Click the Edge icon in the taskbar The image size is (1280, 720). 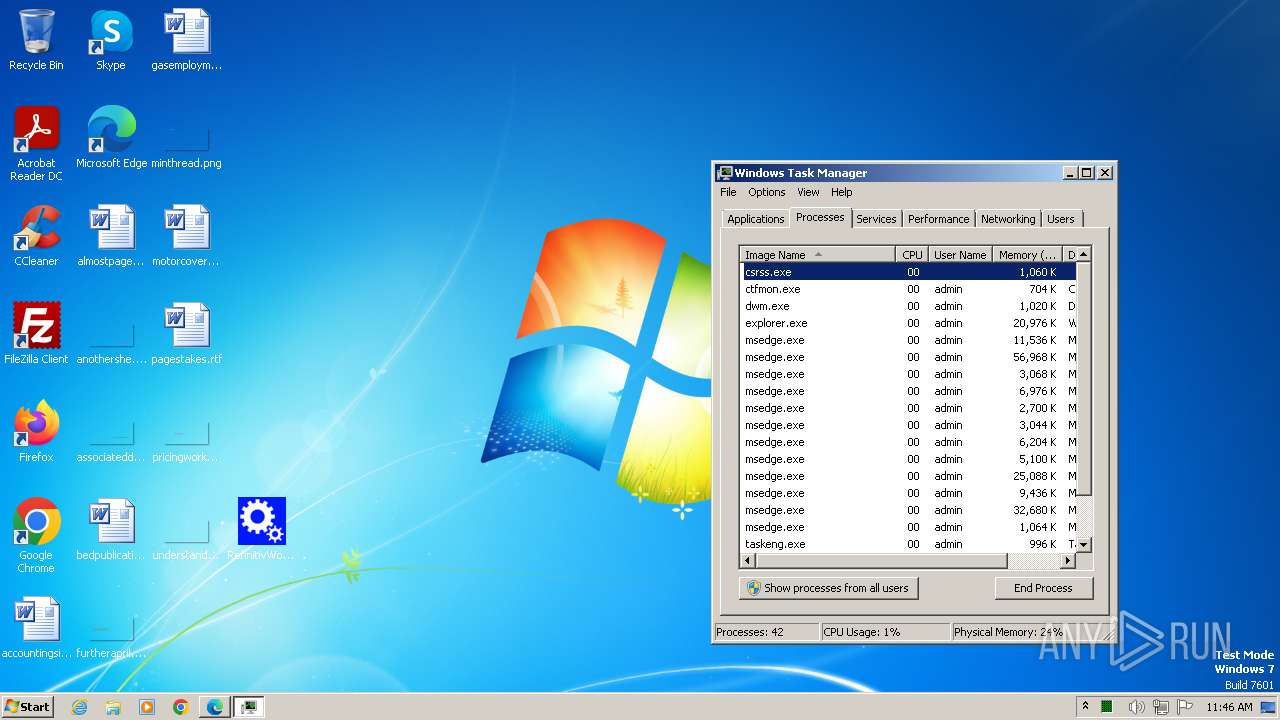(x=215, y=707)
